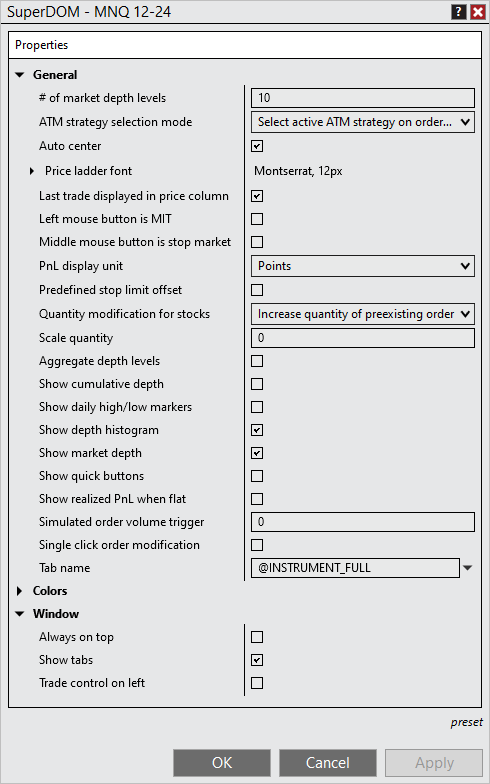This screenshot has height=784, width=490.
Task: Open the Tab name variable dropdown arrow
Action: 468,568
